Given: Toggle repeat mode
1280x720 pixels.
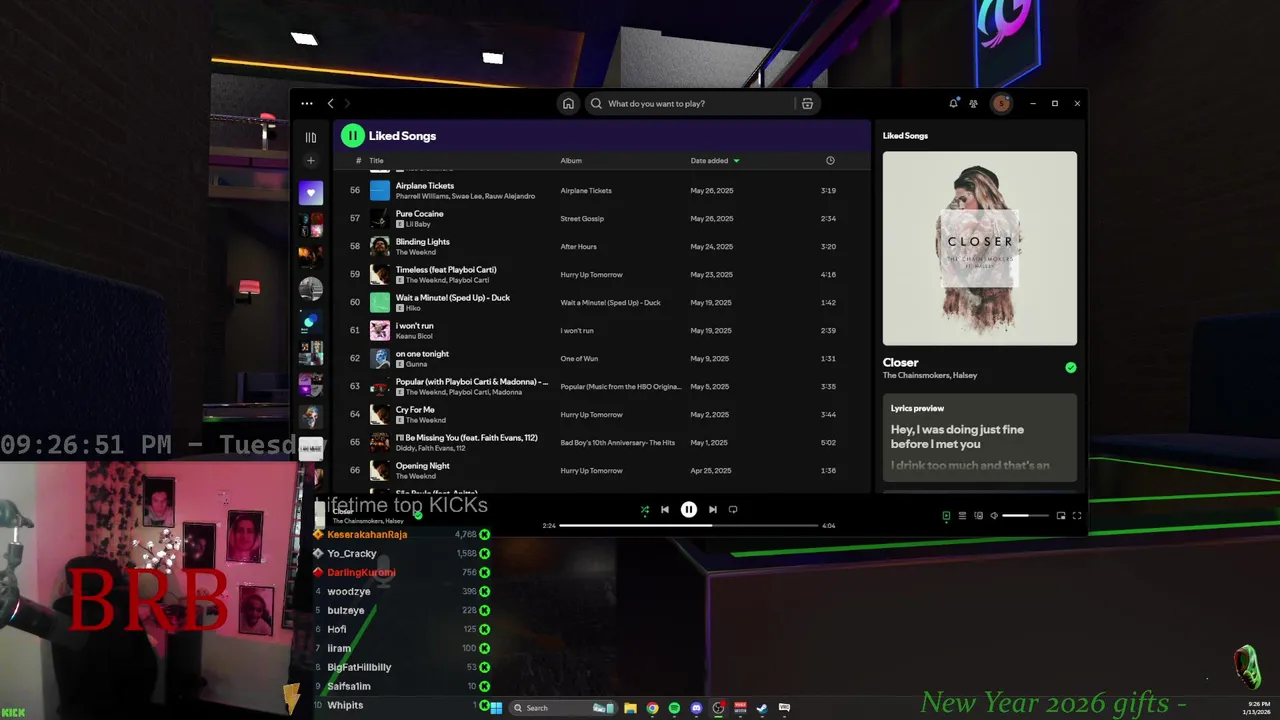Looking at the screenshot, I should pos(733,510).
